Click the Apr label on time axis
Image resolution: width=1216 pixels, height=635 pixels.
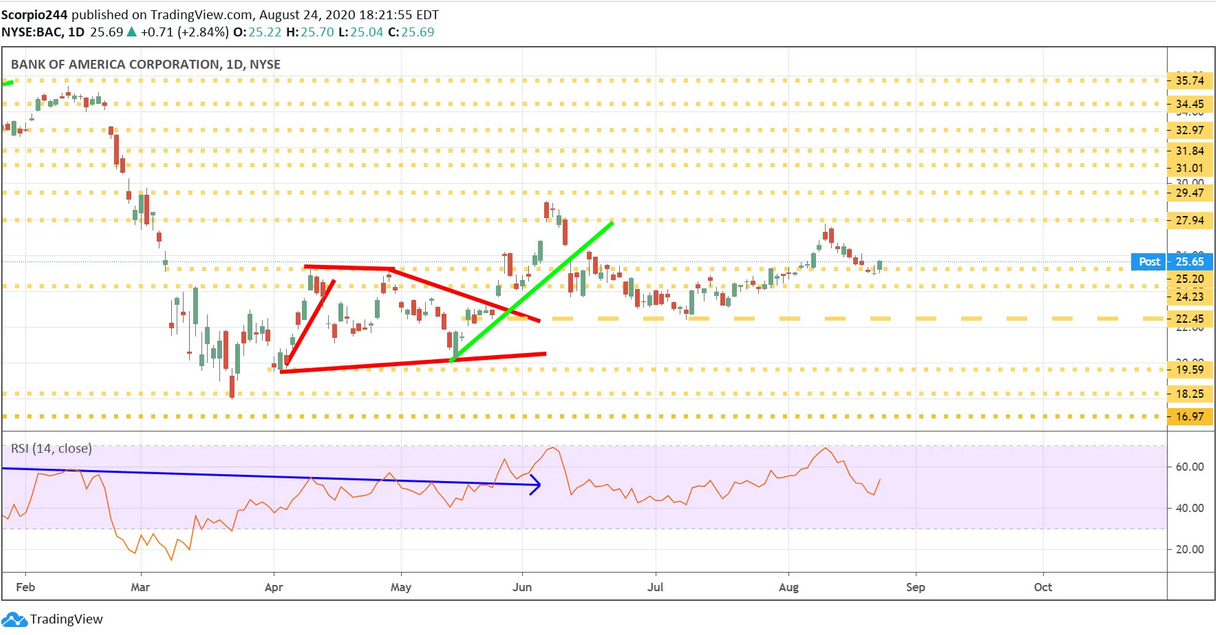pos(273,587)
